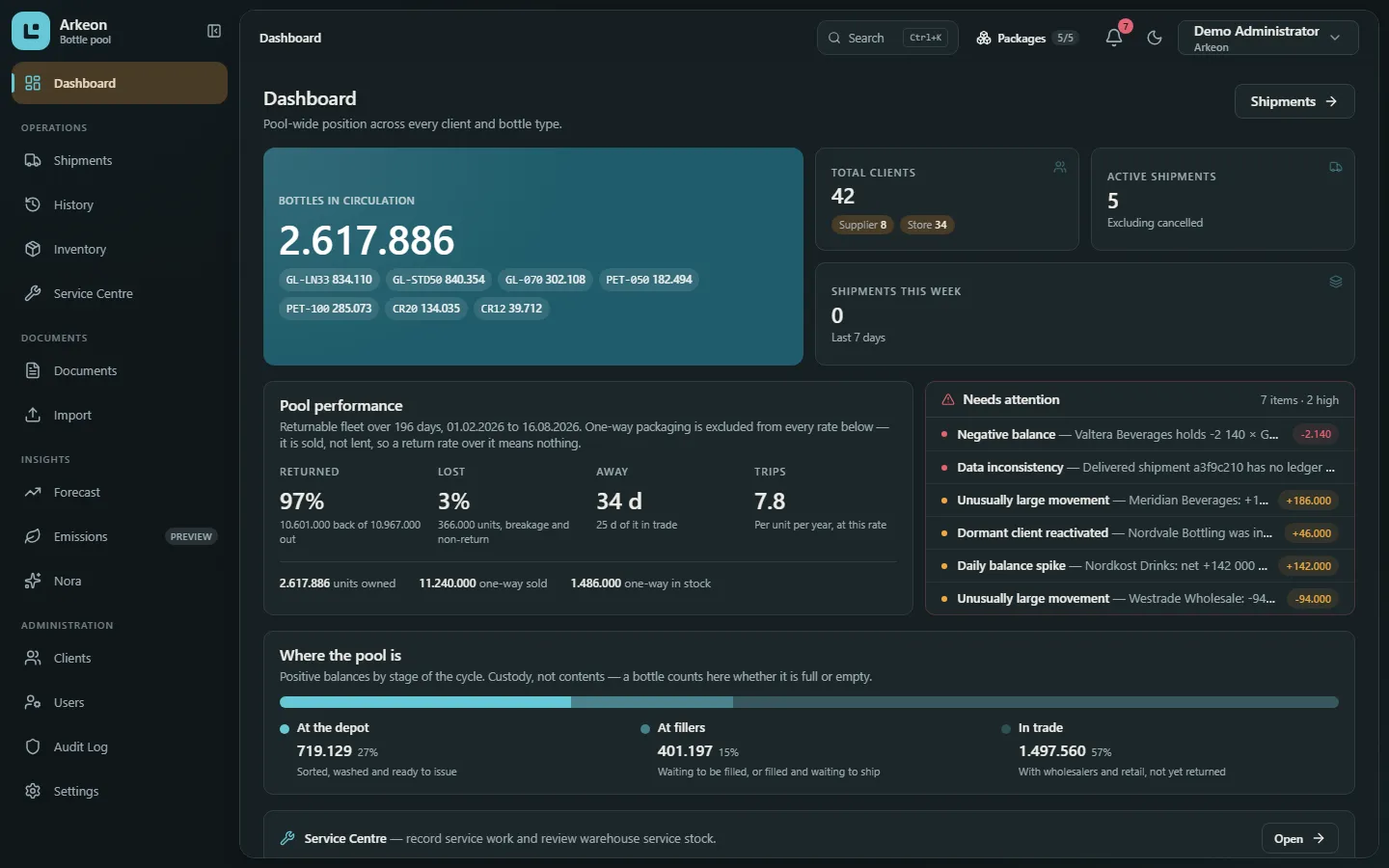This screenshot has height=868, width=1389.
Task: Expand the Demo Administrator account dropdown
Action: click(1267, 38)
